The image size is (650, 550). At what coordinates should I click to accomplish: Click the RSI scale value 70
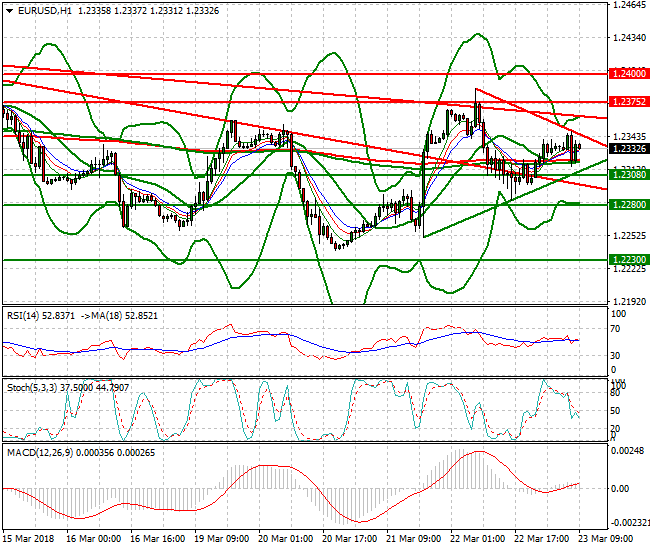click(x=616, y=329)
